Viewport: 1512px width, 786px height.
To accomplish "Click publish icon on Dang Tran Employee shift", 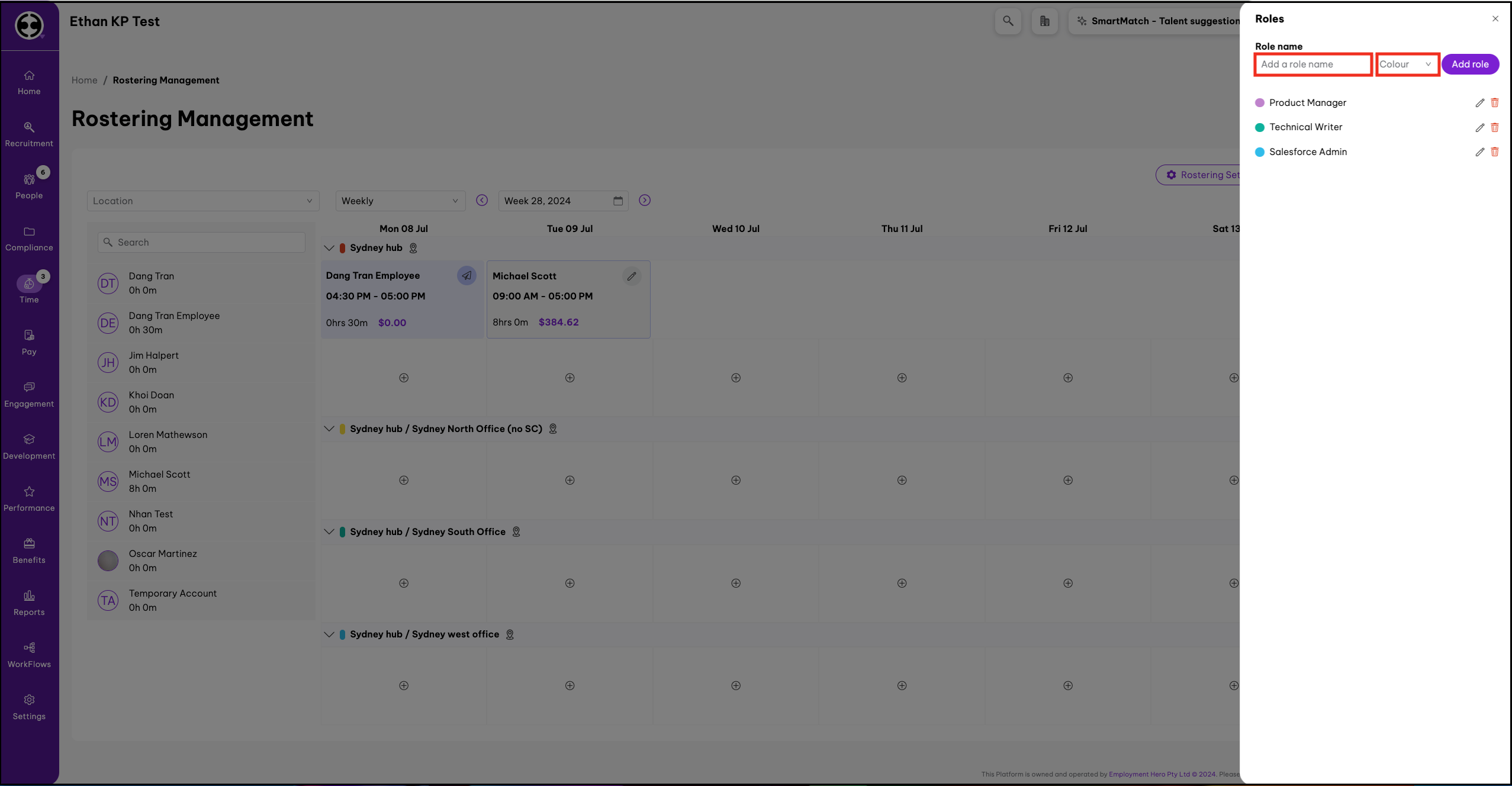I will click(x=467, y=276).
